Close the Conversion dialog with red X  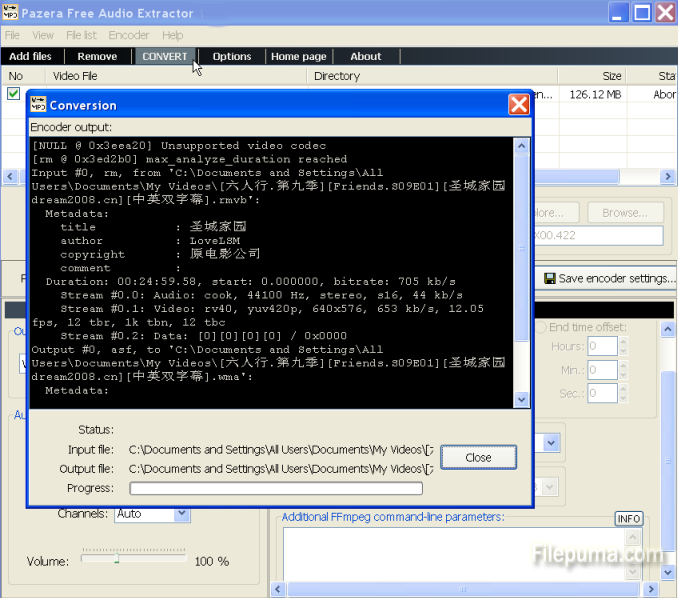coord(518,104)
